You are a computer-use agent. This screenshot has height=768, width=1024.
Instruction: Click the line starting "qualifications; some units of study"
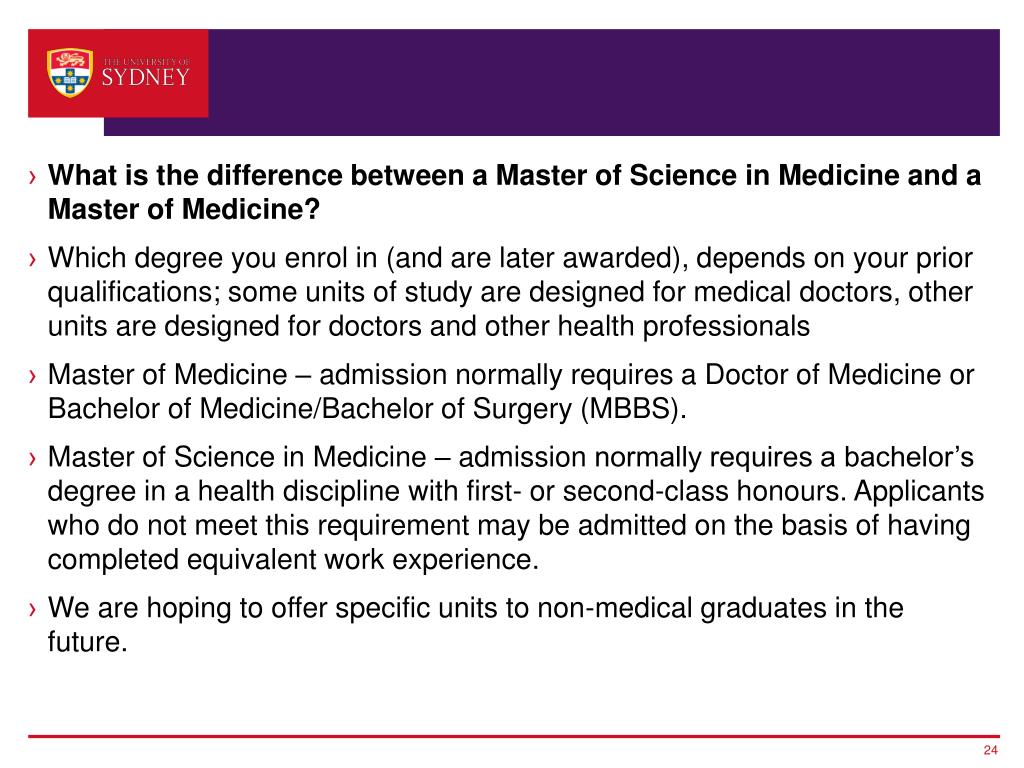tap(510, 293)
